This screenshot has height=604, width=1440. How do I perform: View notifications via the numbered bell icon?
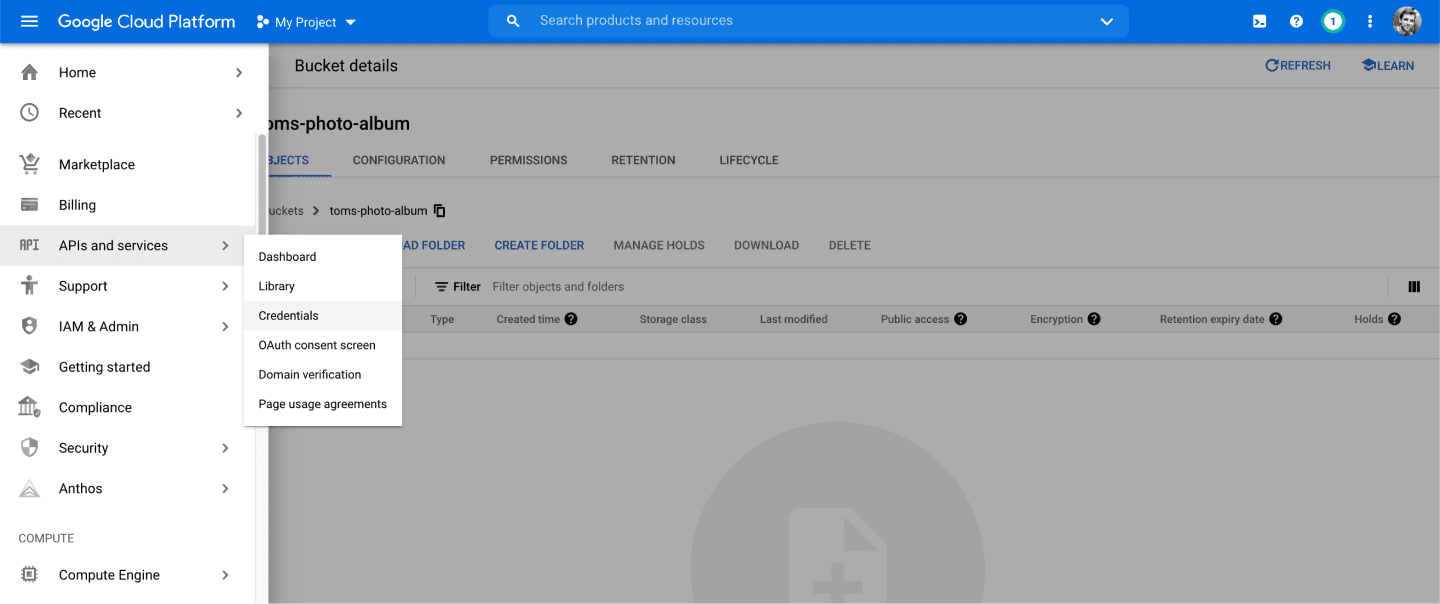(1332, 21)
